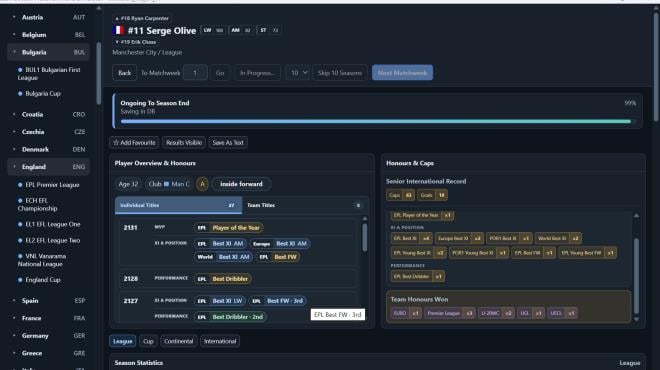This screenshot has width=660, height=370.
Task: Collapse the Bulgaria country entry
Action: coord(48,52)
